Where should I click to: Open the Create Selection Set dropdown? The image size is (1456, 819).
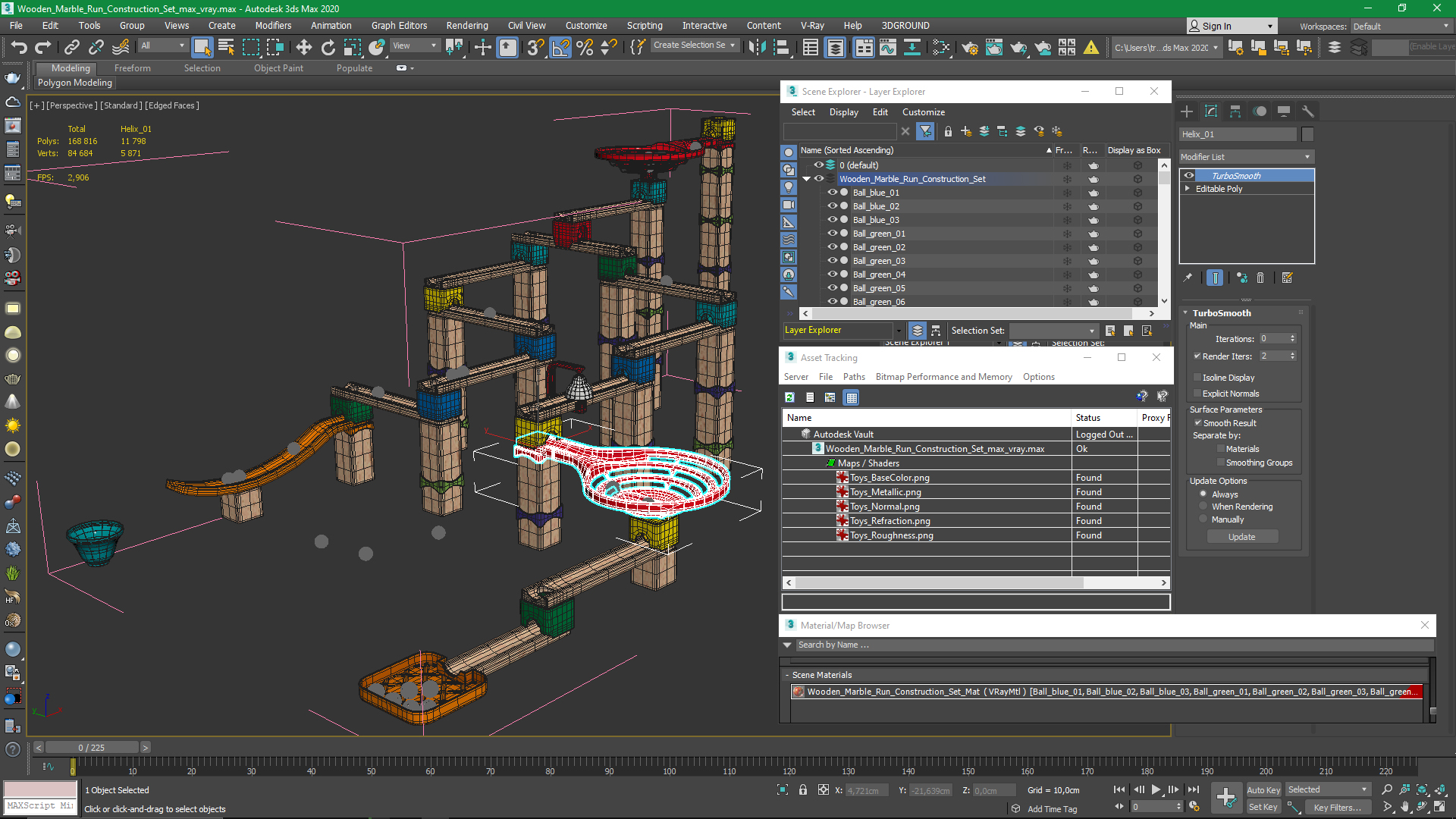click(694, 45)
